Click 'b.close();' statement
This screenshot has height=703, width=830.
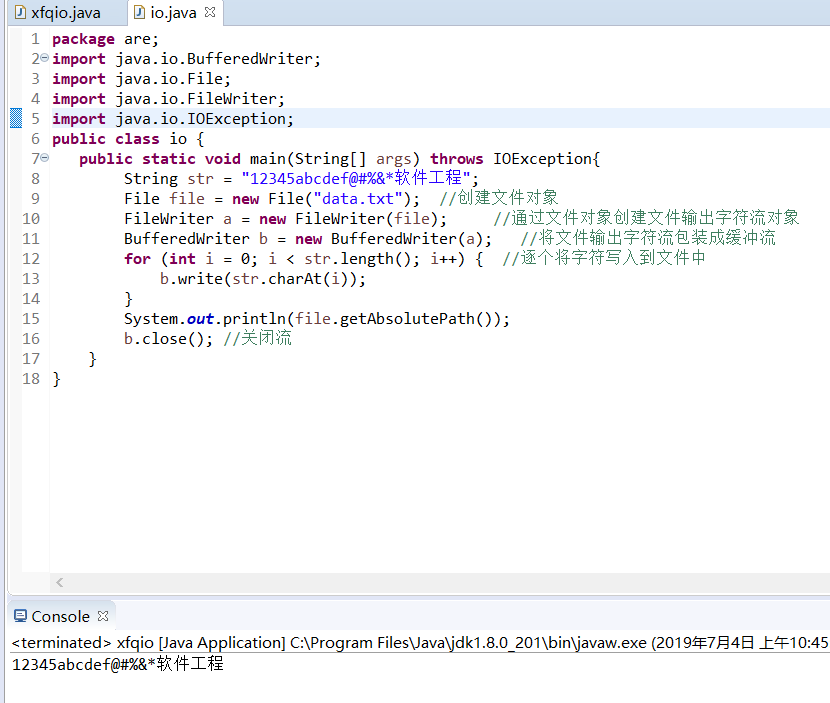[x=168, y=339]
